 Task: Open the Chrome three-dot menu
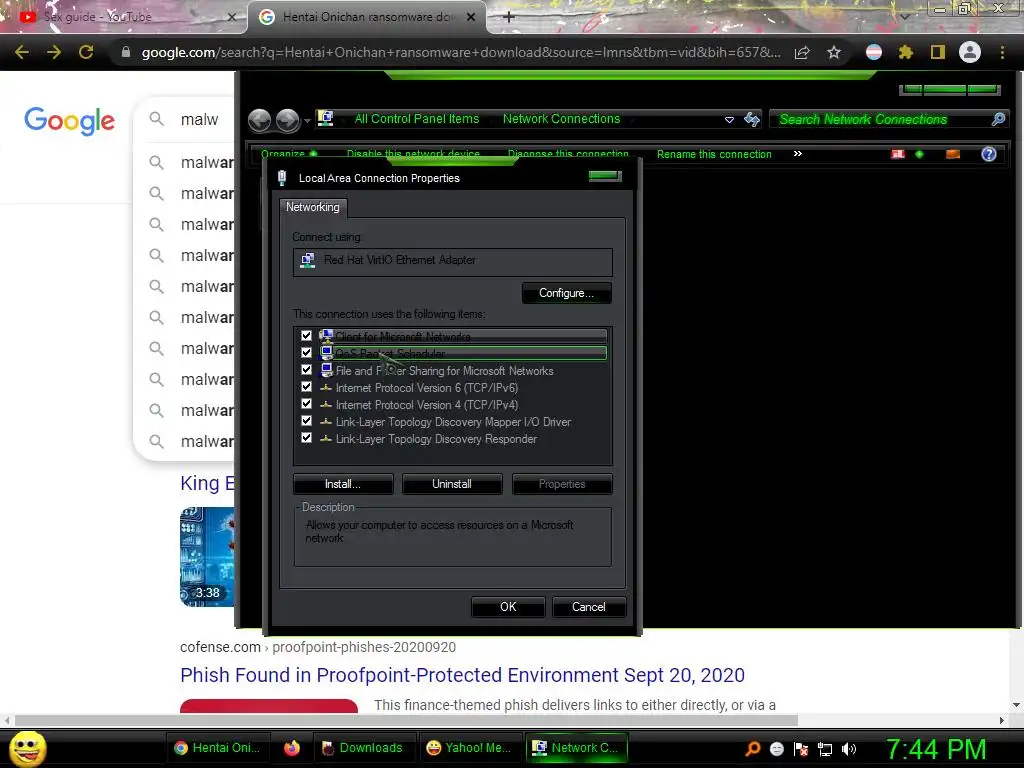tap(1002, 52)
